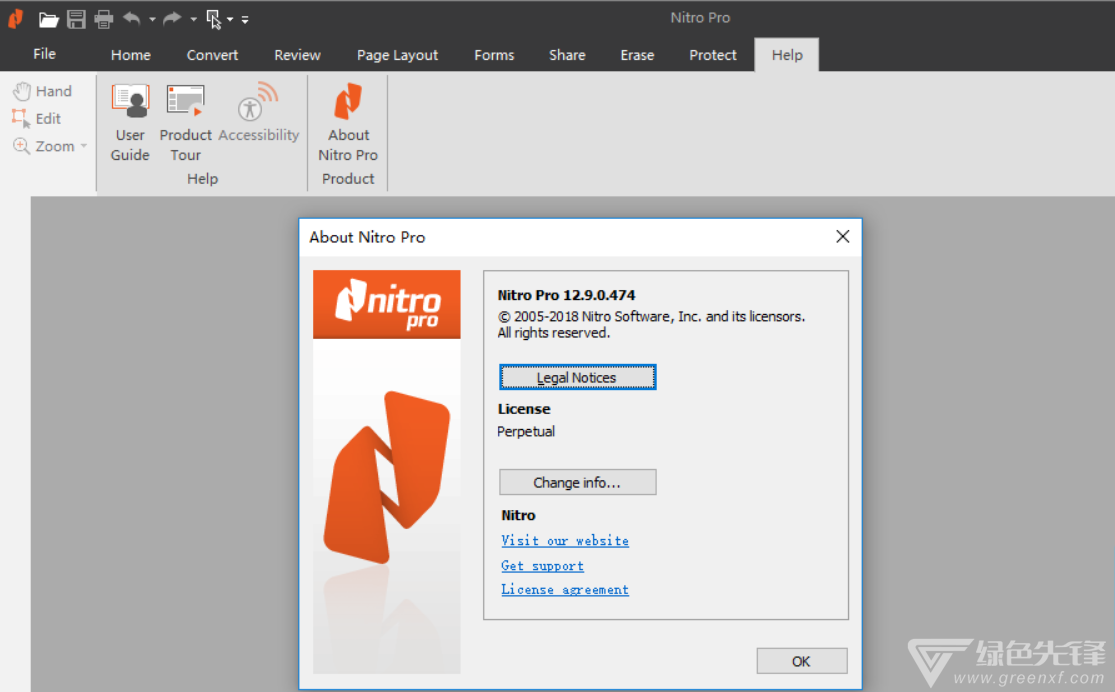1115x692 pixels.
Task: Open the Review tab
Action: (x=297, y=55)
